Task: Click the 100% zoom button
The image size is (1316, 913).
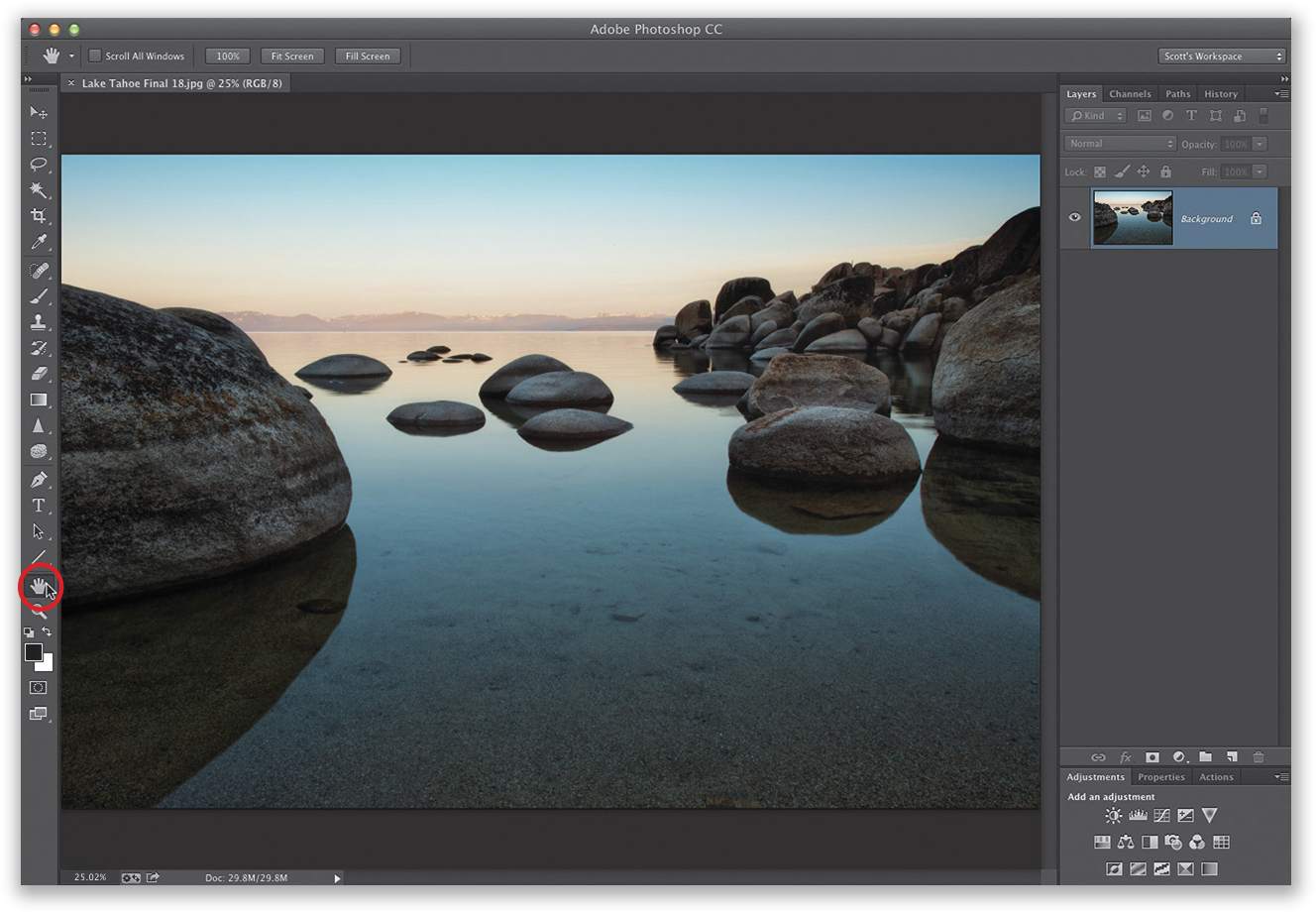Action: pyautogui.click(x=228, y=57)
